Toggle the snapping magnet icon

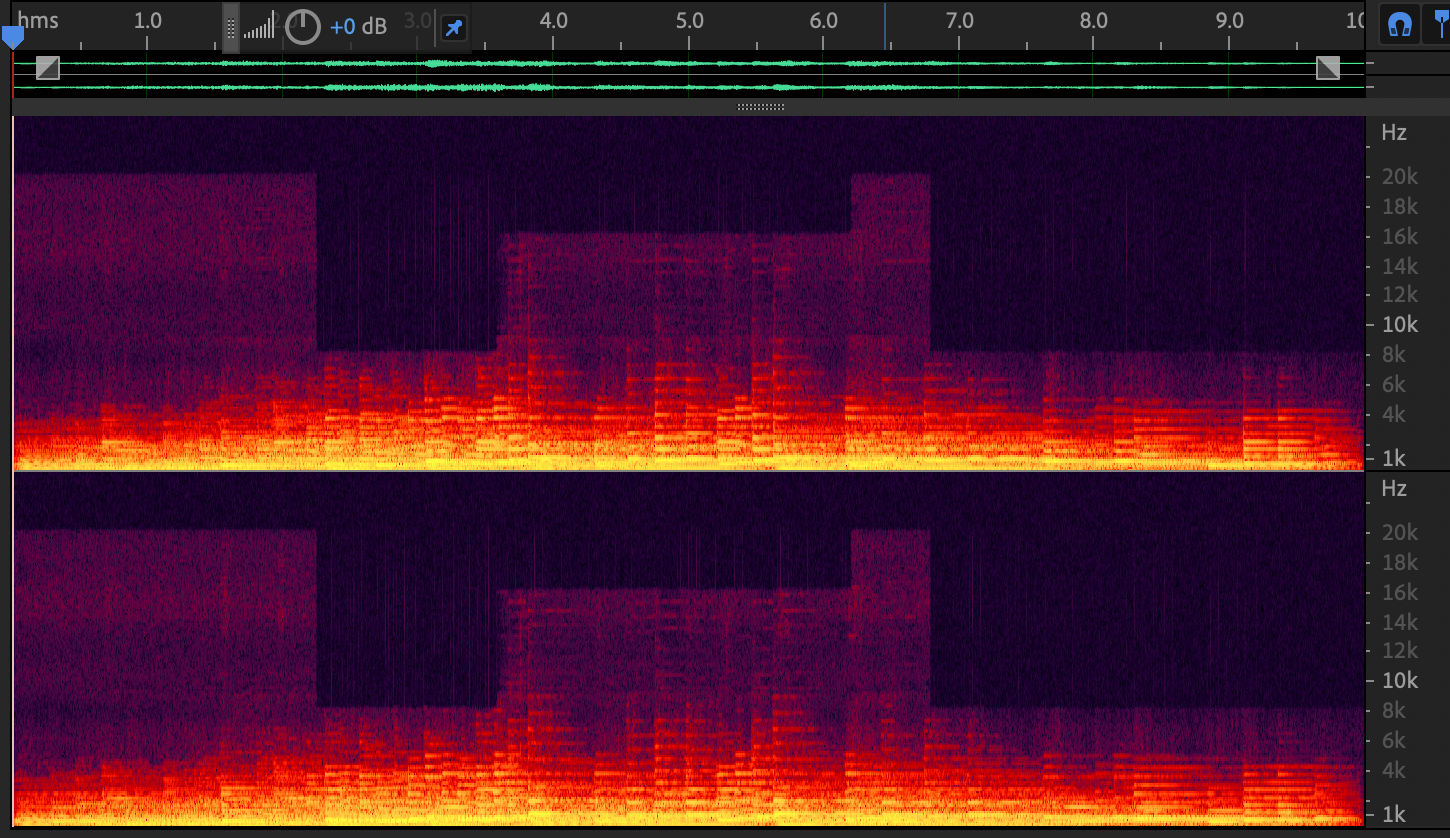point(1399,26)
